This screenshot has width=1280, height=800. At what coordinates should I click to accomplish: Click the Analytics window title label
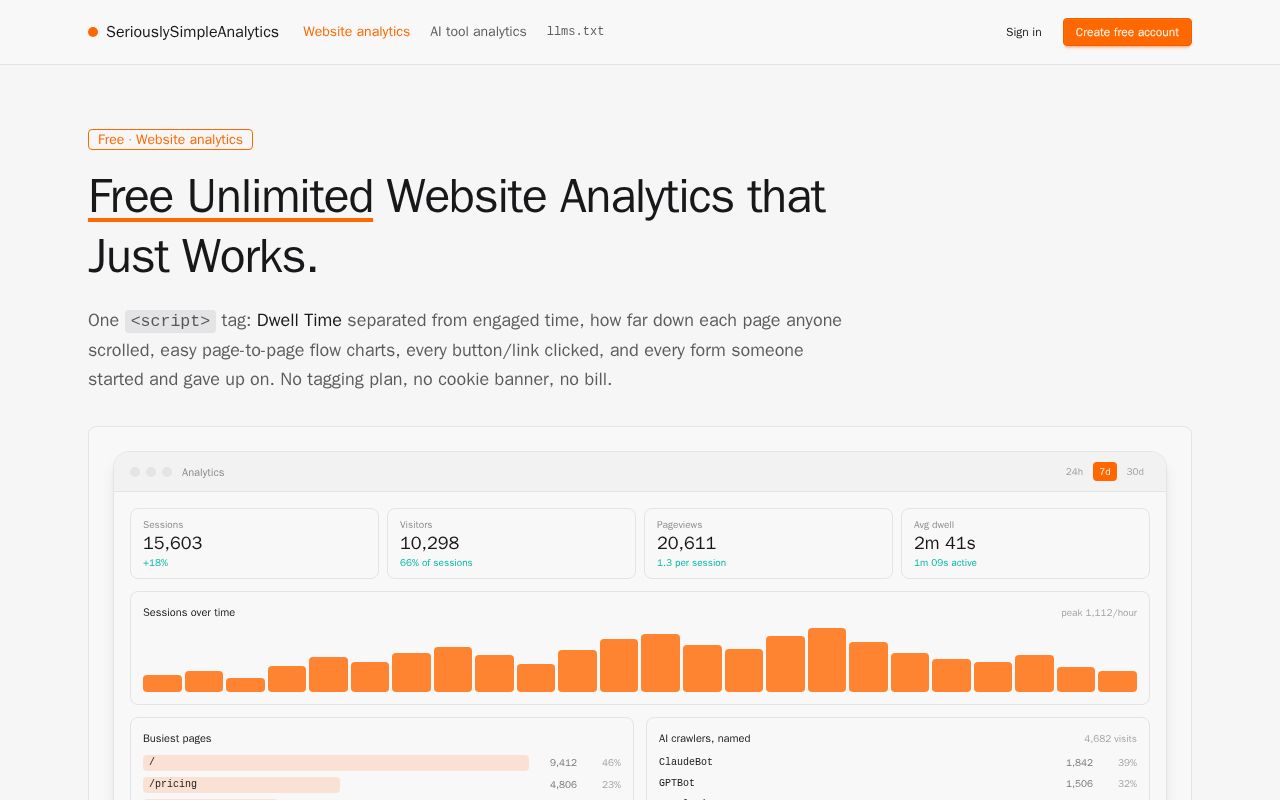pos(203,472)
